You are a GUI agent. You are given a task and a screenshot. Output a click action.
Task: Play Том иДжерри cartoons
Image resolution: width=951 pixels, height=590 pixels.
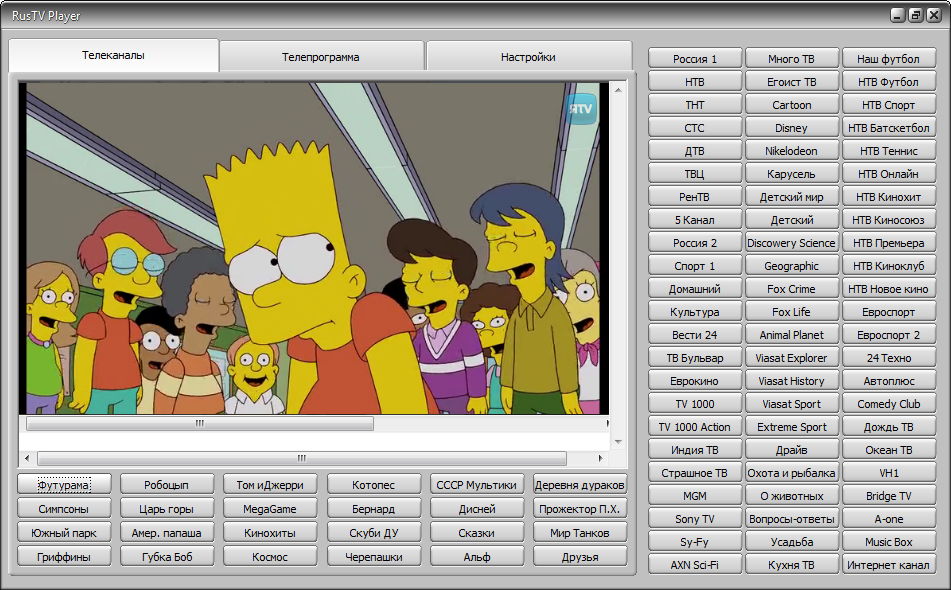point(270,485)
